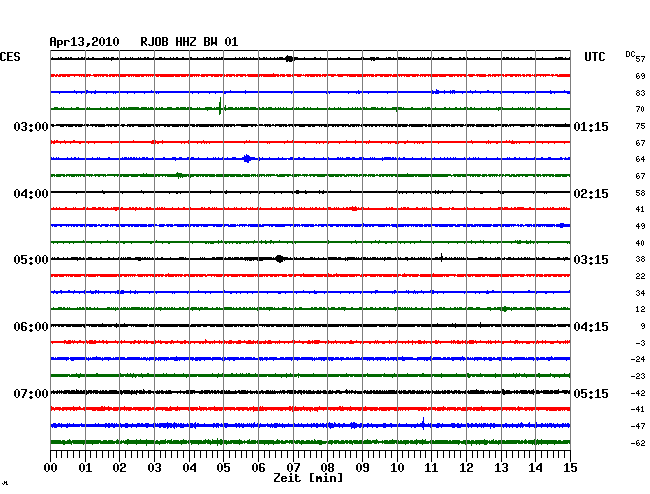Click the 10 minute axis label
Image resolution: width=650 pixels, height=494 pixels.
(x=397, y=468)
